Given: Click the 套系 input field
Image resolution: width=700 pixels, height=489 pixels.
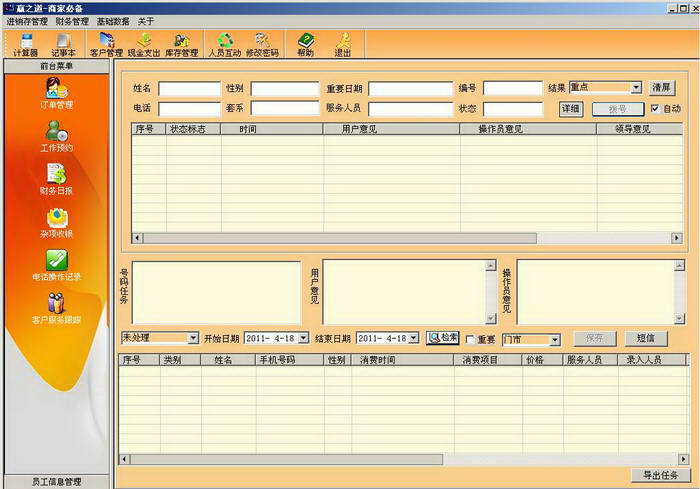Looking at the screenshot, I should (285, 108).
